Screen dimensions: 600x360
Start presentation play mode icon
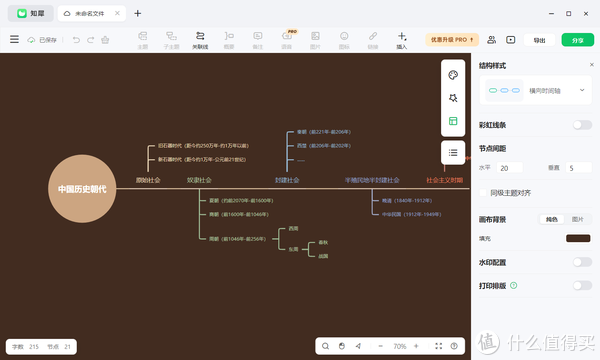point(510,40)
